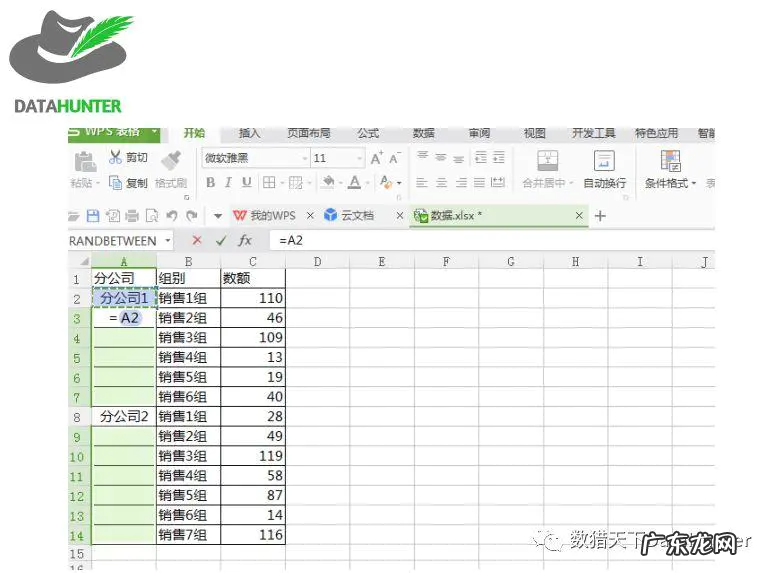
Task: Cancel formula entry with red X
Action: pos(197,240)
